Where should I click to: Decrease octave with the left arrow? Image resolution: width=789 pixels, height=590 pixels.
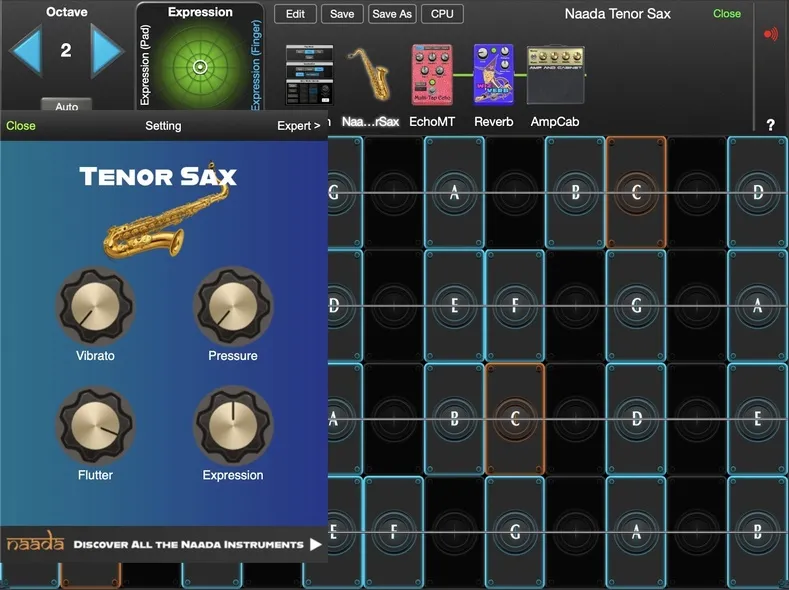[x=25, y=51]
